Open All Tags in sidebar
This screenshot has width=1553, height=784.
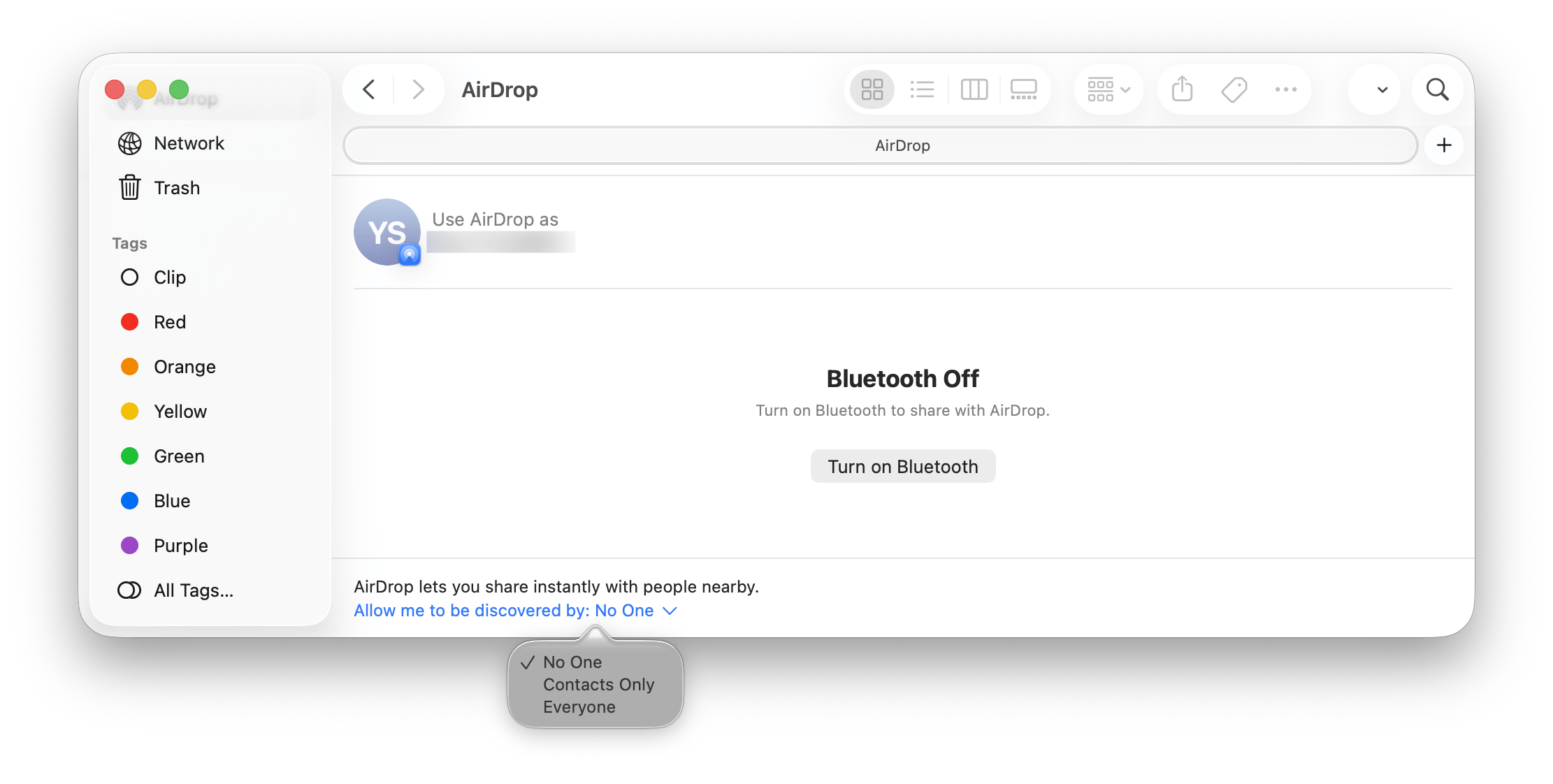tap(193, 590)
